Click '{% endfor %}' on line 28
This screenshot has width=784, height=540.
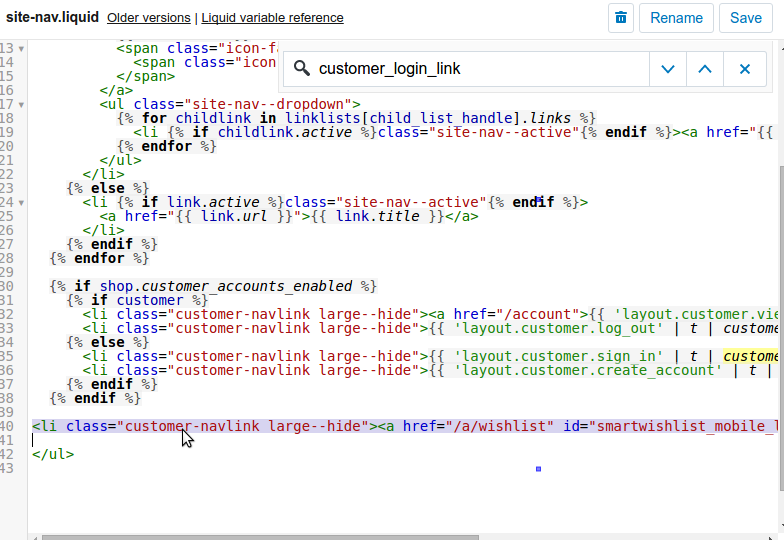pyautogui.click(x=99, y=258)
